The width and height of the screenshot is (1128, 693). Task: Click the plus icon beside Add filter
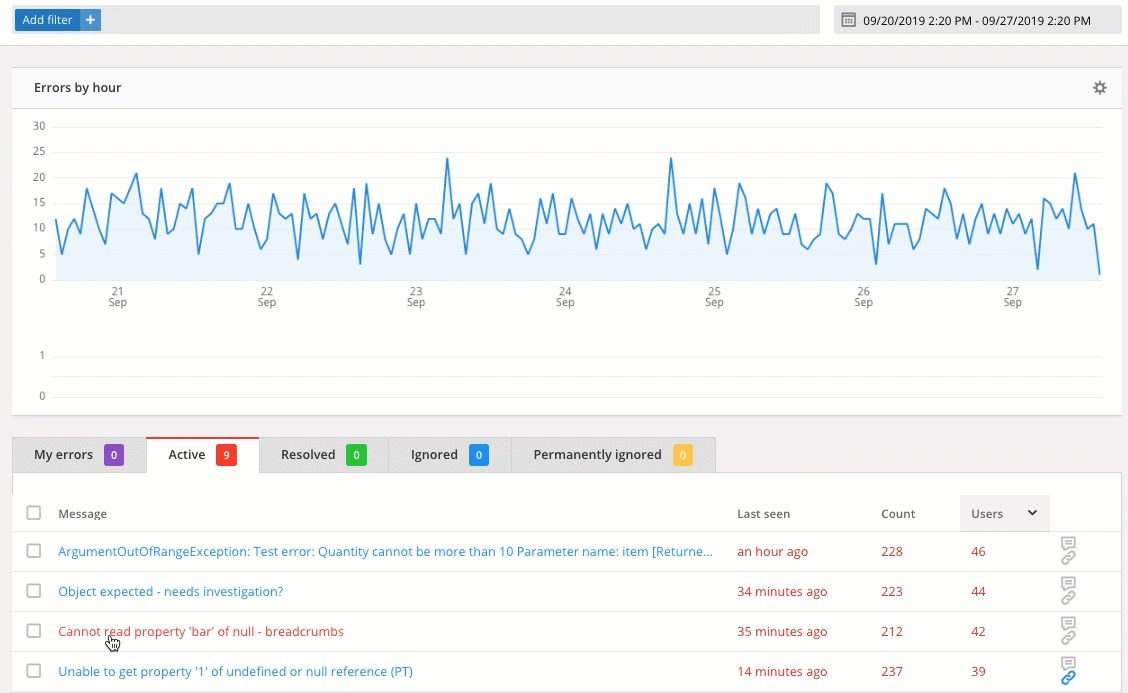pyautogui.click(x=91, y=20)
